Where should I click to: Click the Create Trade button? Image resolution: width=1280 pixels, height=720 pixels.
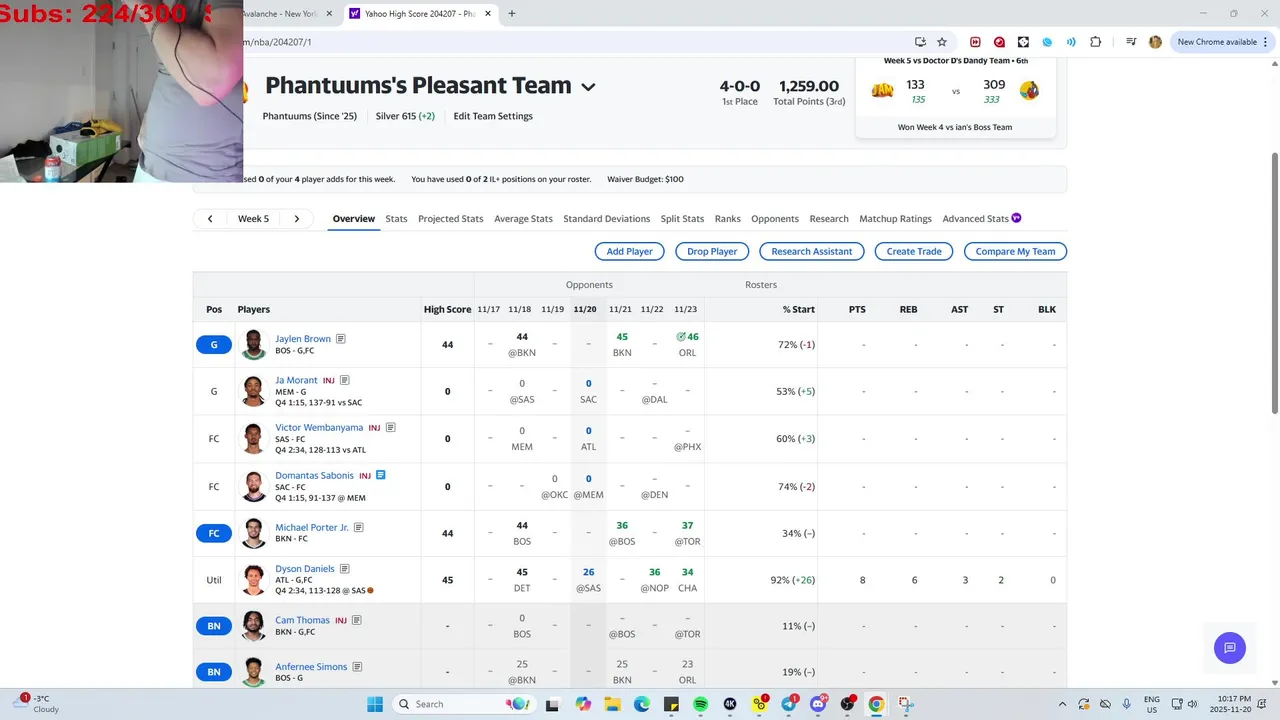point(914,251)
